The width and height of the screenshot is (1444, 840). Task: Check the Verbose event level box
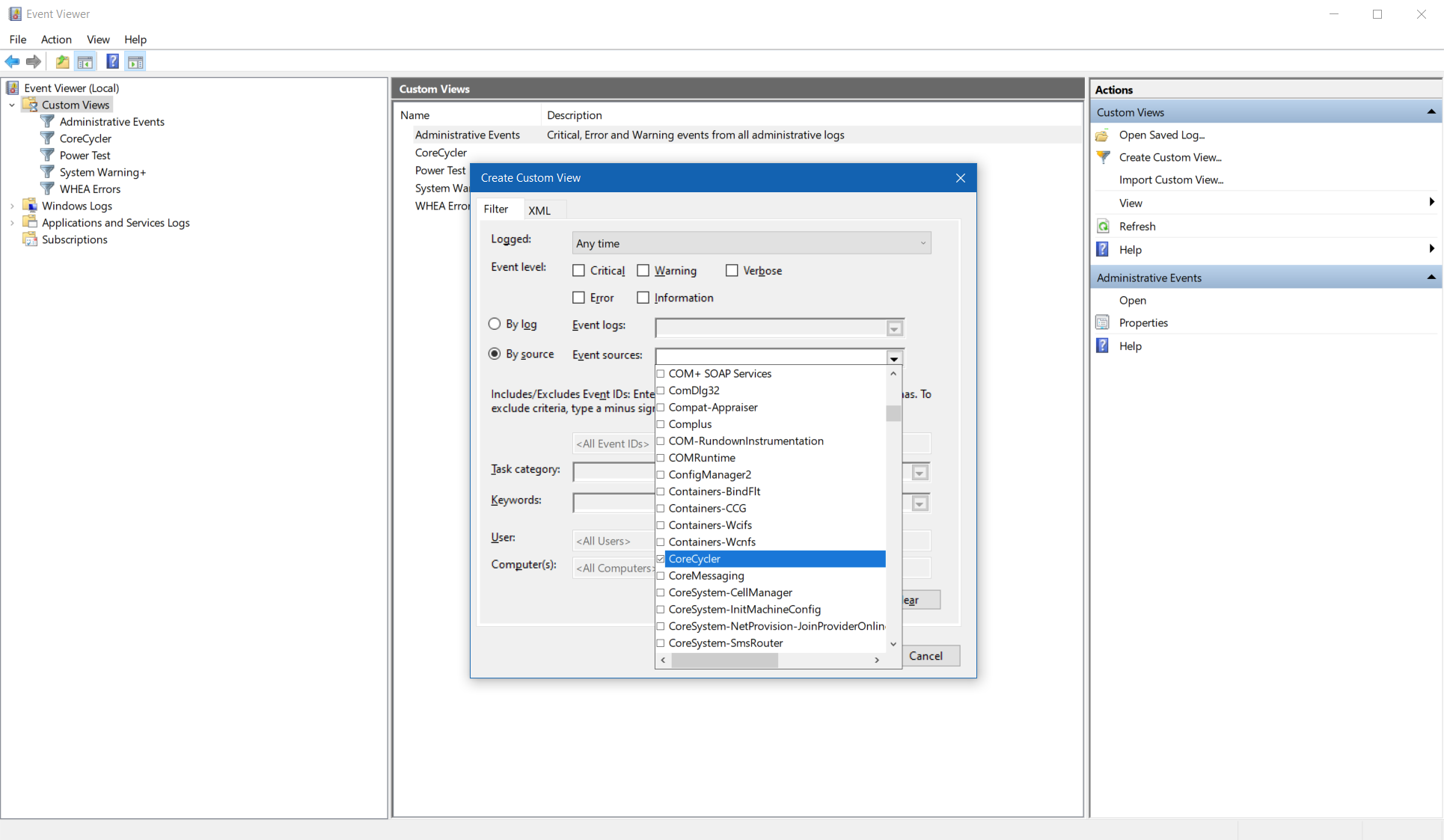coord(732,271)
